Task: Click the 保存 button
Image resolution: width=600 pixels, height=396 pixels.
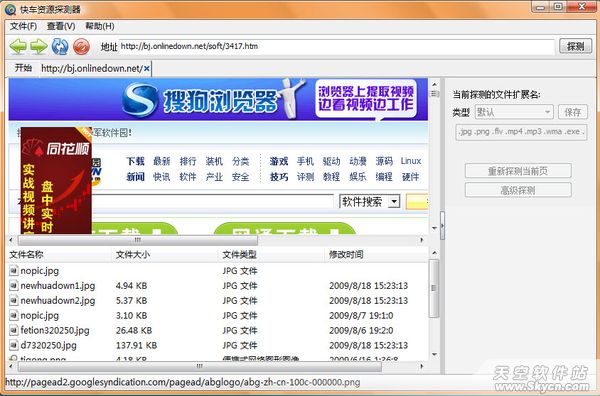Action: tap(572, 112)
